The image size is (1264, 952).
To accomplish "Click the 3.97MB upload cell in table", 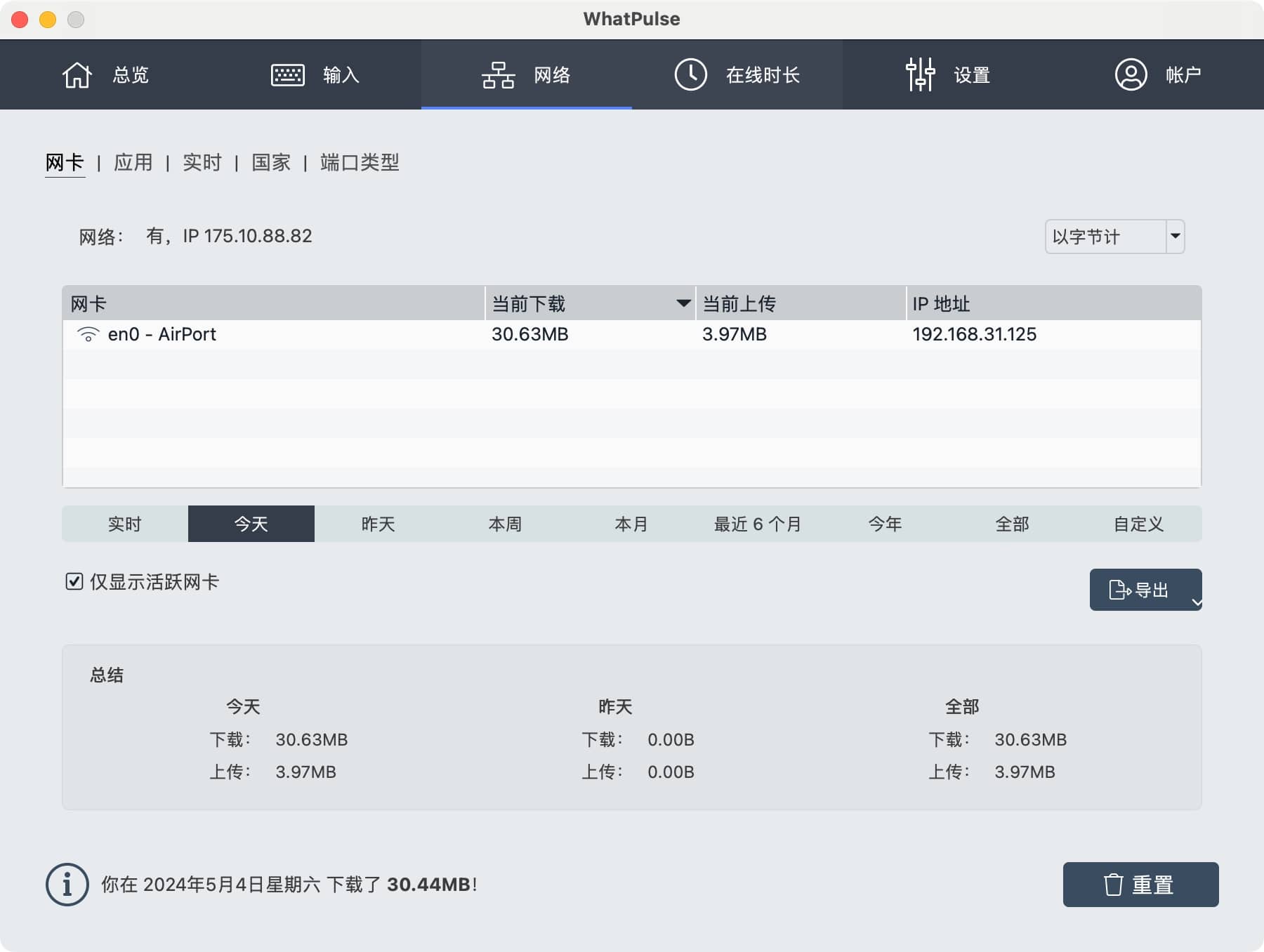I will click(x=735, y=334).
